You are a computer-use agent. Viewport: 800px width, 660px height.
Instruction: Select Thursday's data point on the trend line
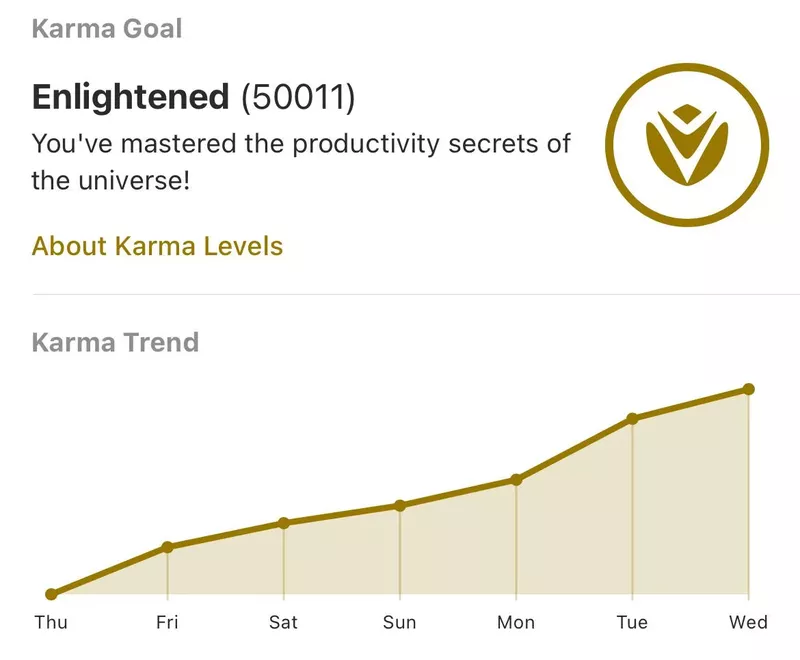click(x=51, y=594)
